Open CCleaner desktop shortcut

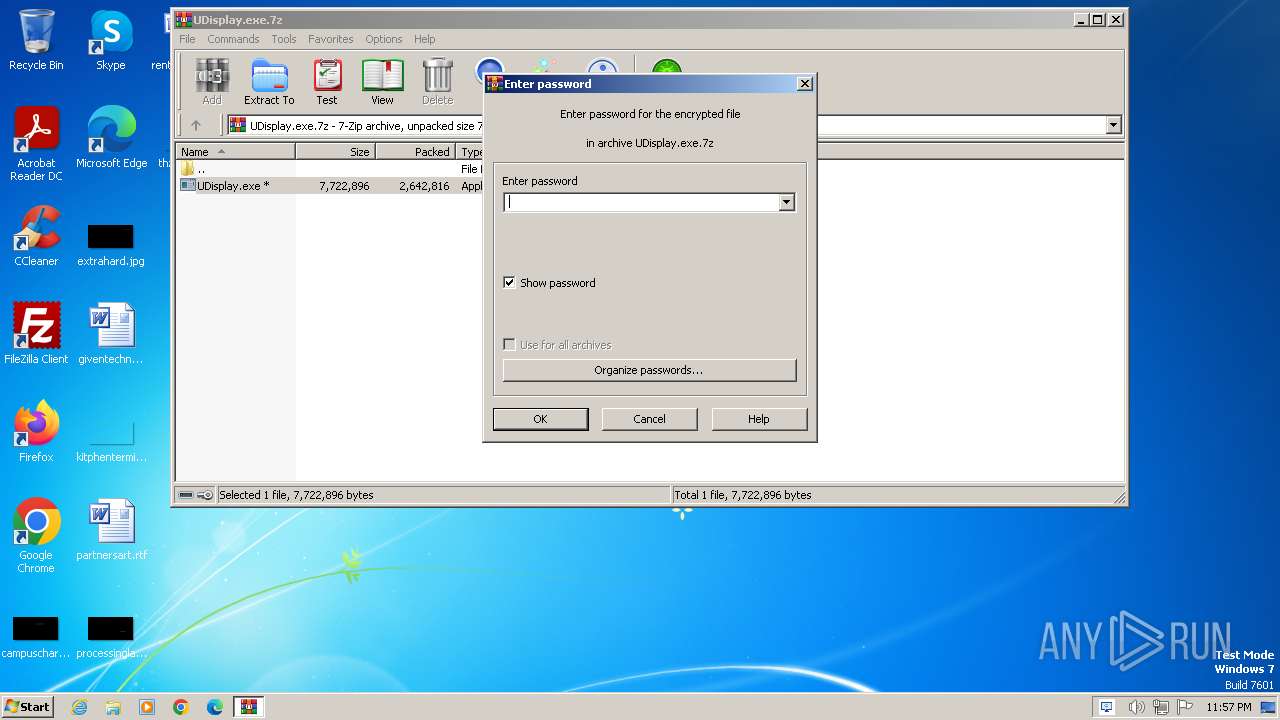coord(36,236)
